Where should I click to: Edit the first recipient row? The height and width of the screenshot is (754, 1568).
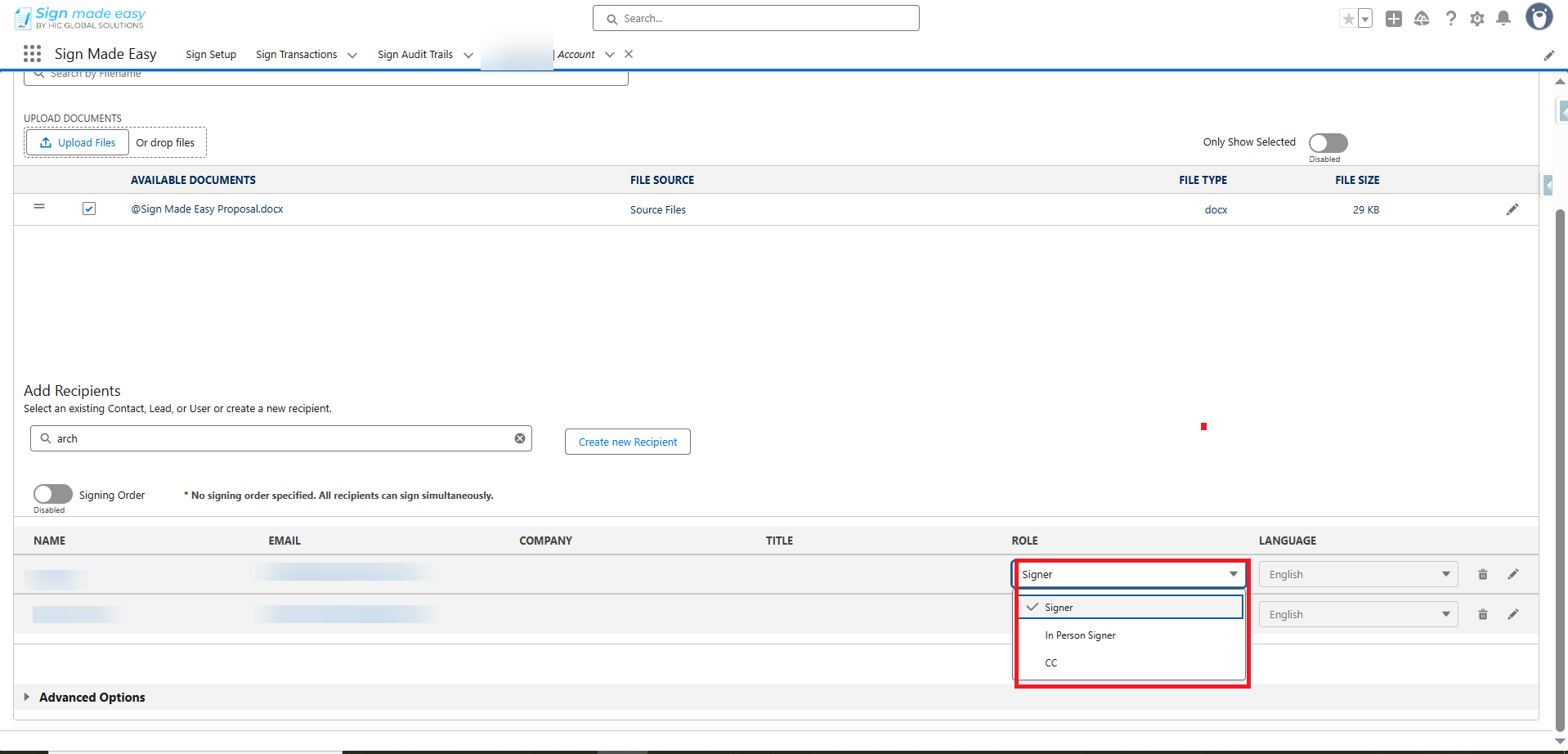(x=1513, y=574)
